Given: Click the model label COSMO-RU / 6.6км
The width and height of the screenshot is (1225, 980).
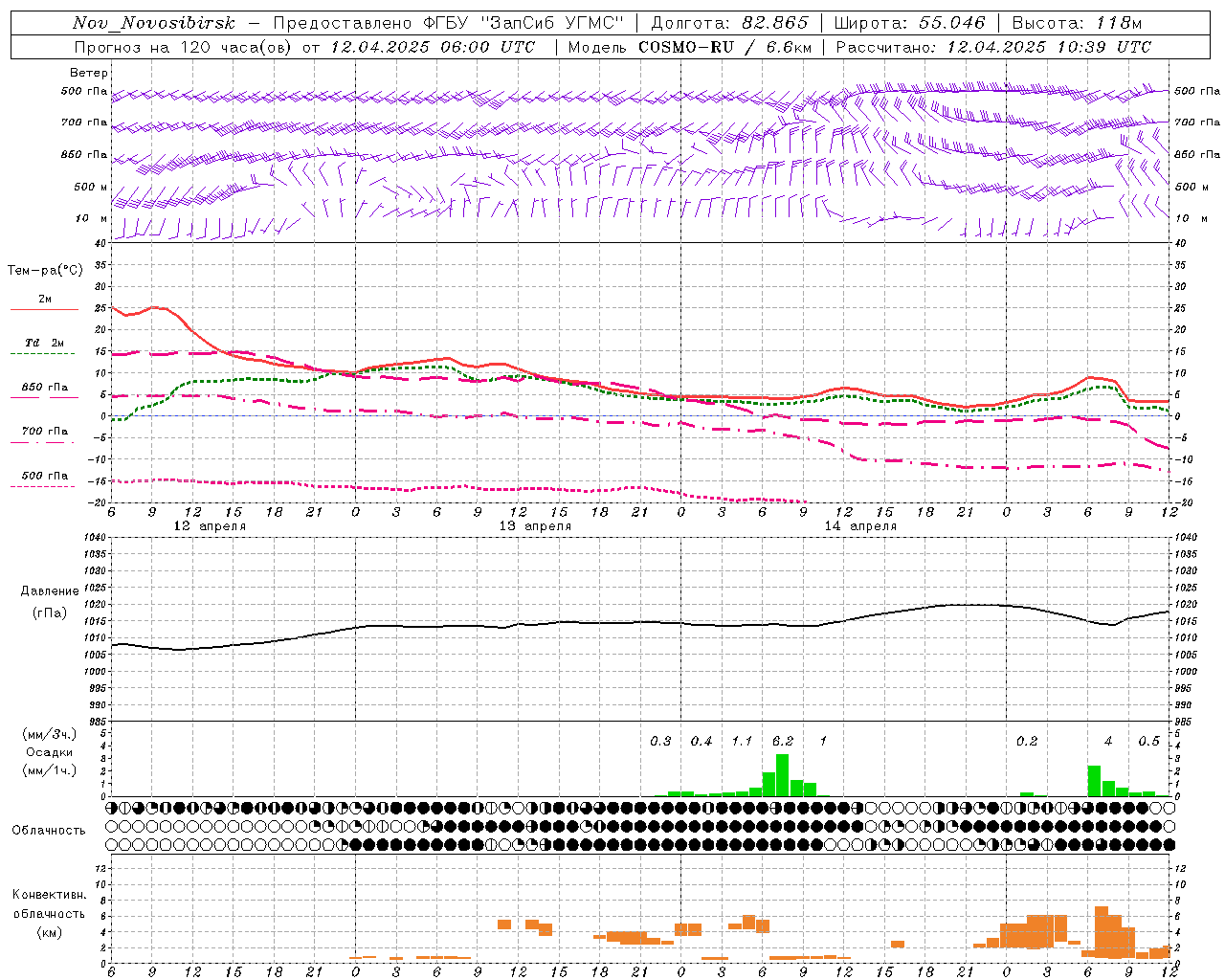Looking at the screenshot, I should (x=724, y=47).
